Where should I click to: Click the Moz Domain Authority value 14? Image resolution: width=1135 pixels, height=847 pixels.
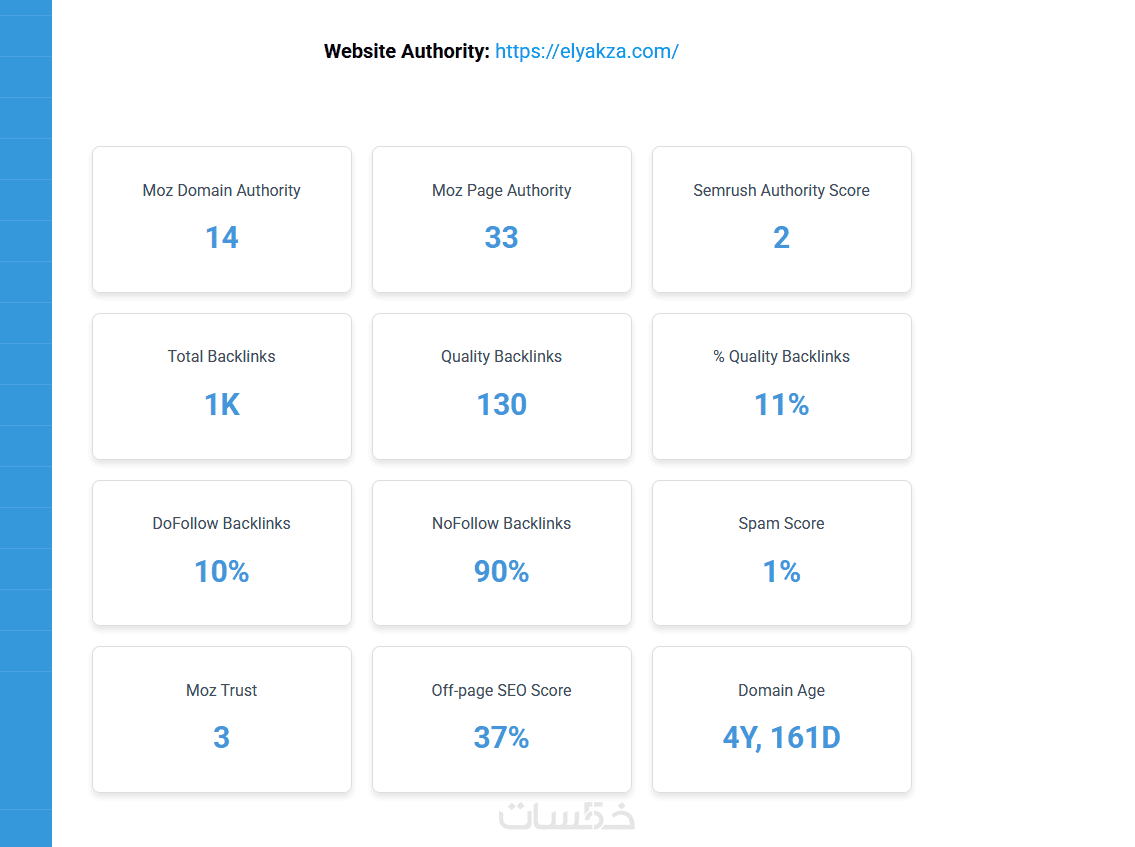[222, 238]
